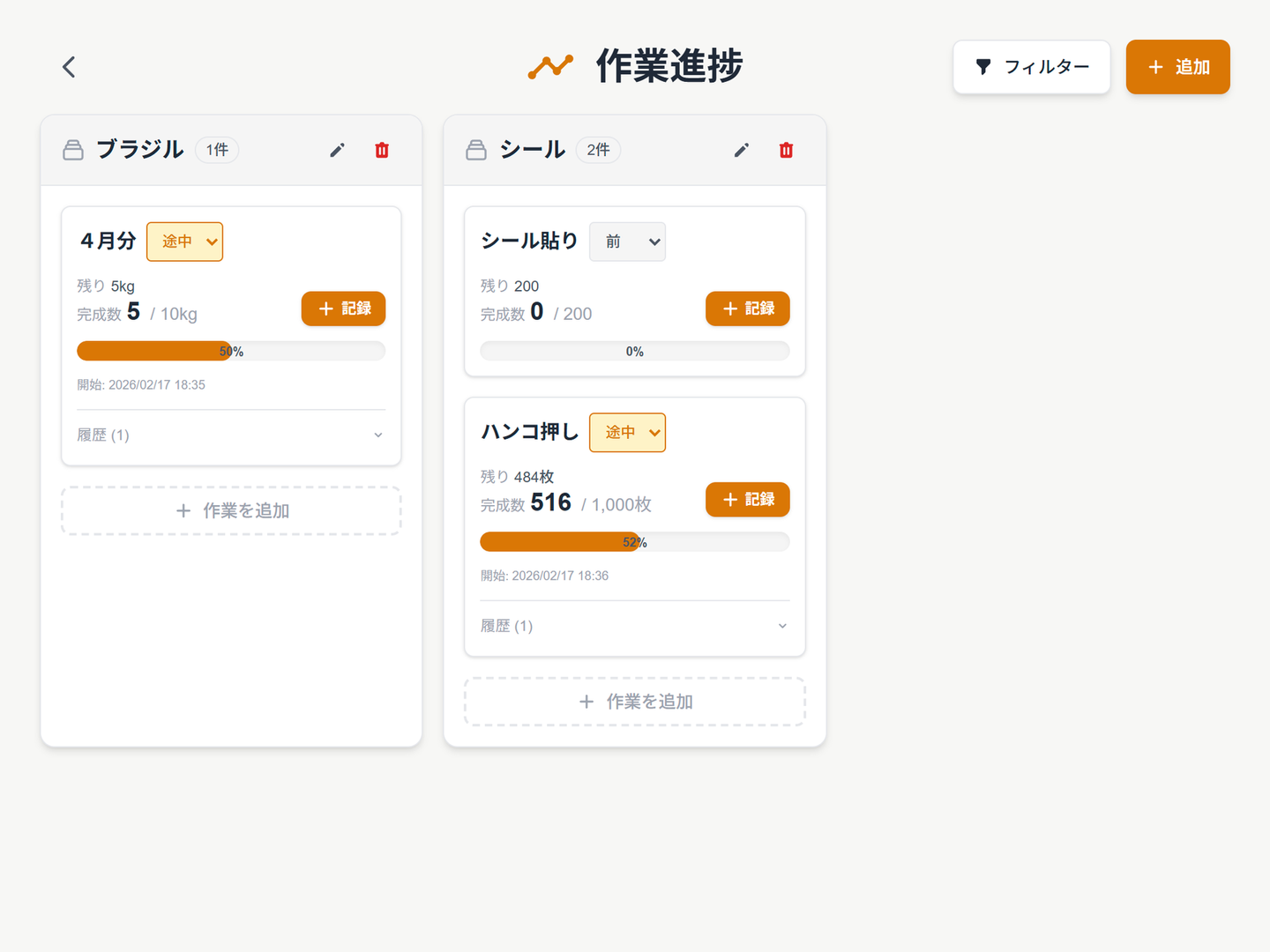Image resolution: width=1270 pixels, height=952 pixels.
Task: Edit the シール category with pencil icon
Action: point(742,150)
